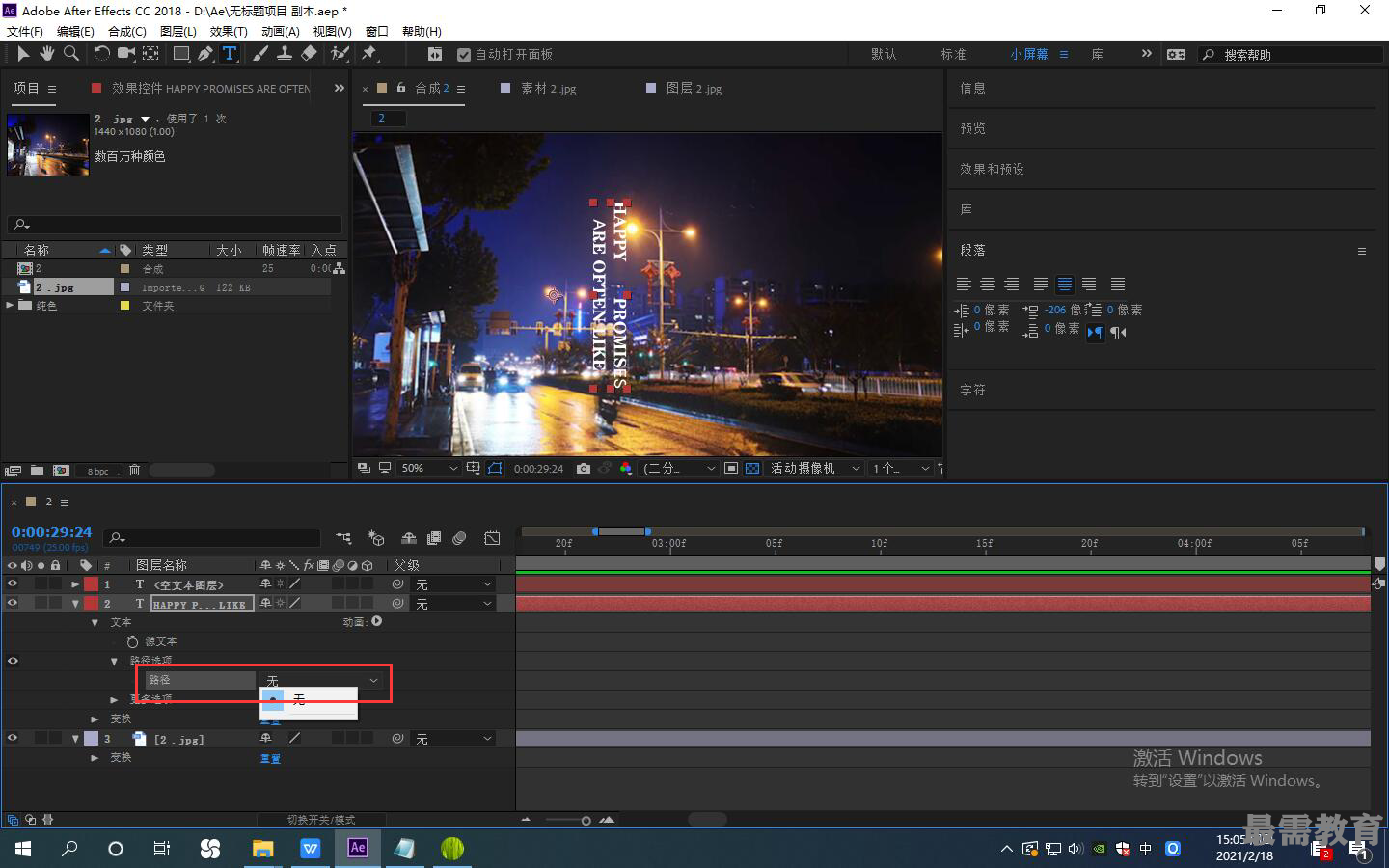Select the Eraser tool
Viewport: 1389px width, 868px height.
click(x=309, y=54)
